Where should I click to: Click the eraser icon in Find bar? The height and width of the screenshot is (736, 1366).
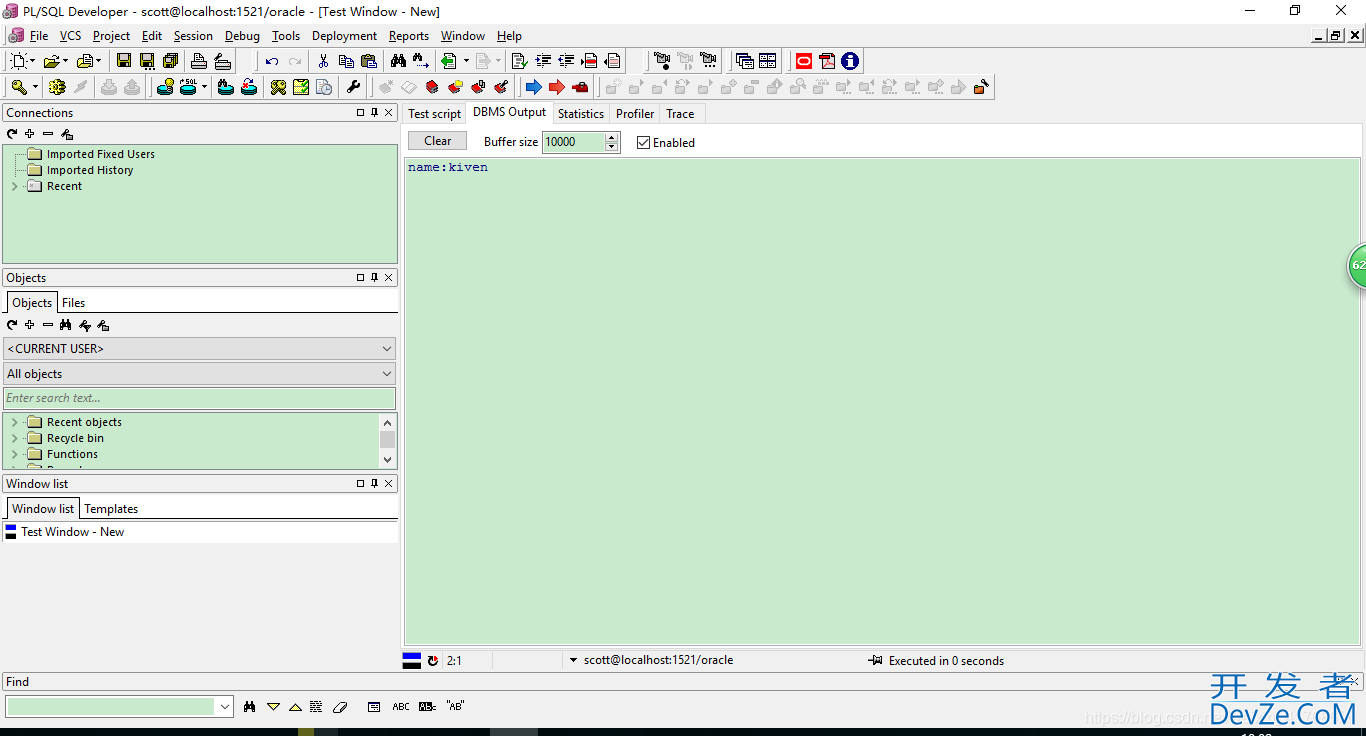[x=339, y=707]
